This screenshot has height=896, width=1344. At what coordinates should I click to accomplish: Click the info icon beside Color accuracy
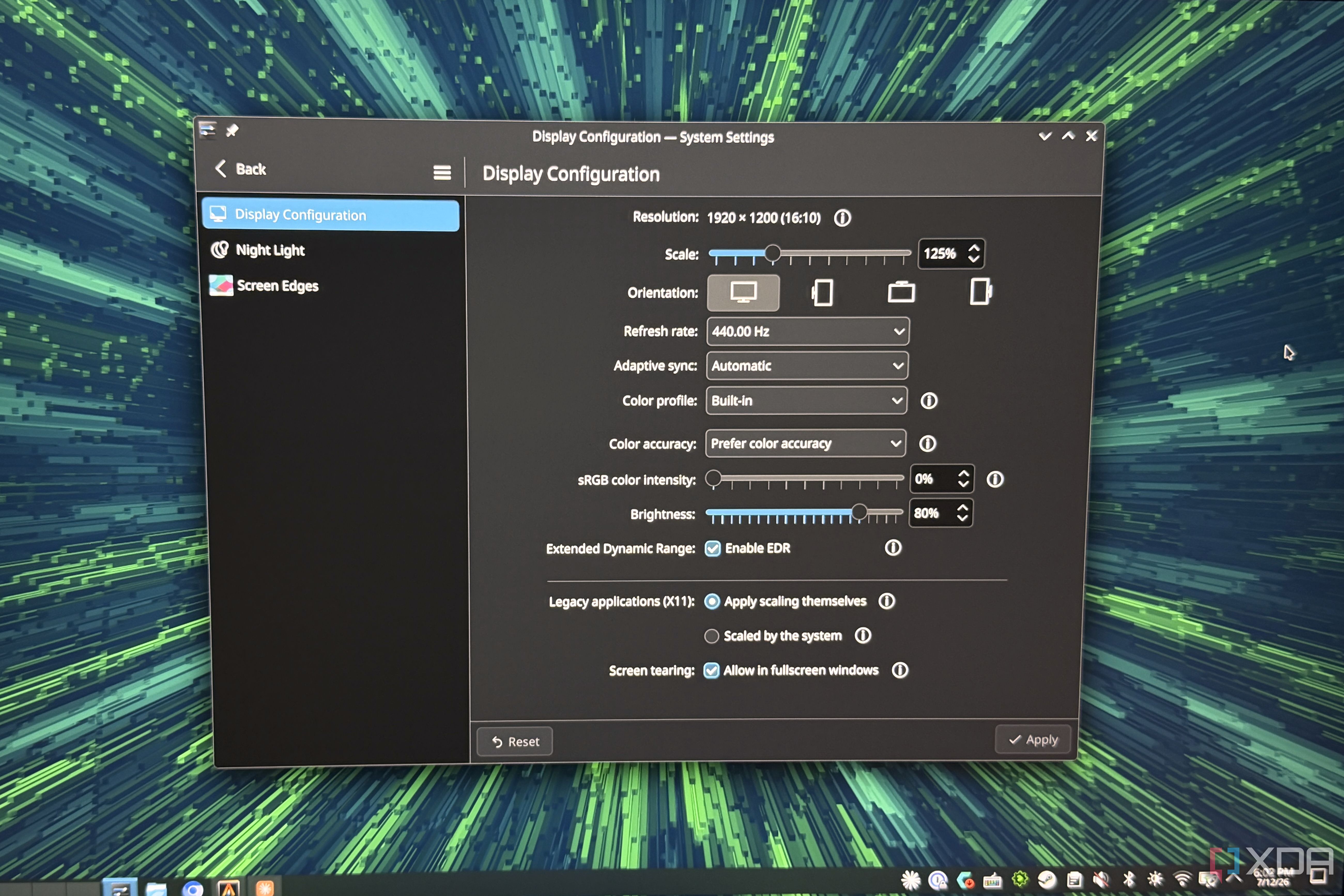coord(927,443)
